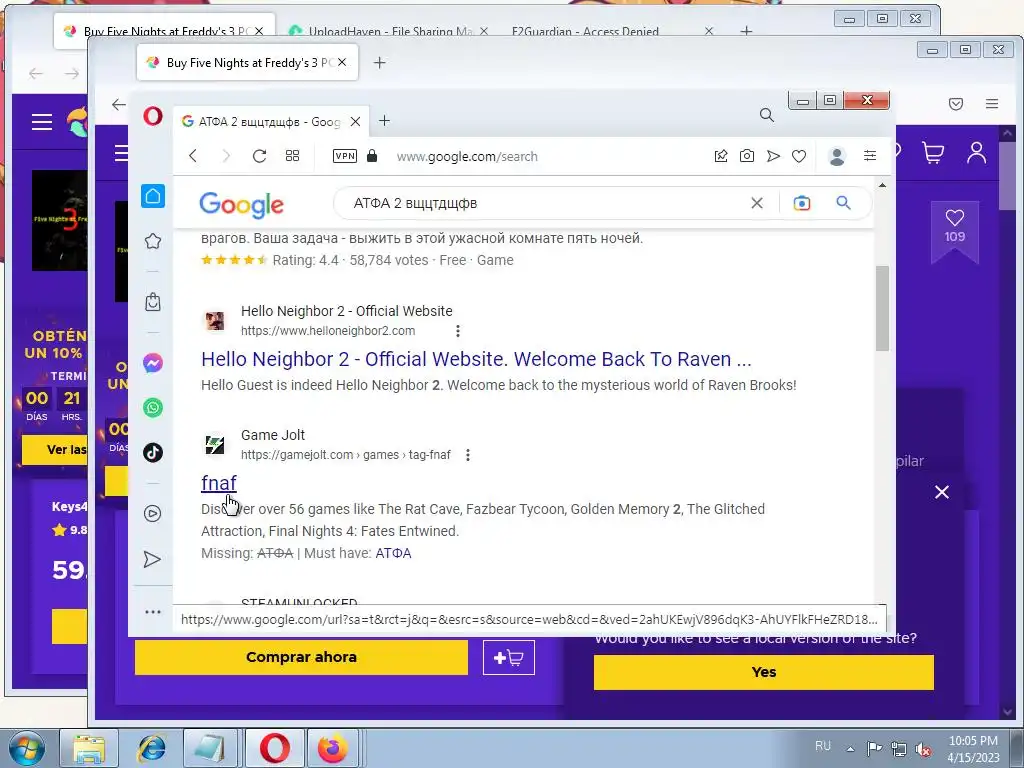The image size is (1024, 768).
Task: Click the padlock site security icon
Action: click(372, 156)
